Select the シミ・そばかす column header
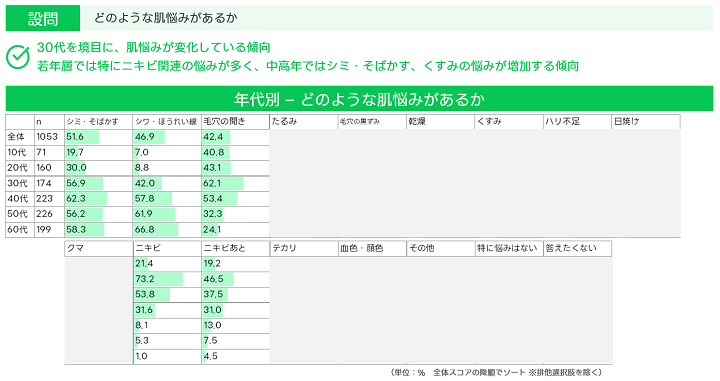 point(99,122)
